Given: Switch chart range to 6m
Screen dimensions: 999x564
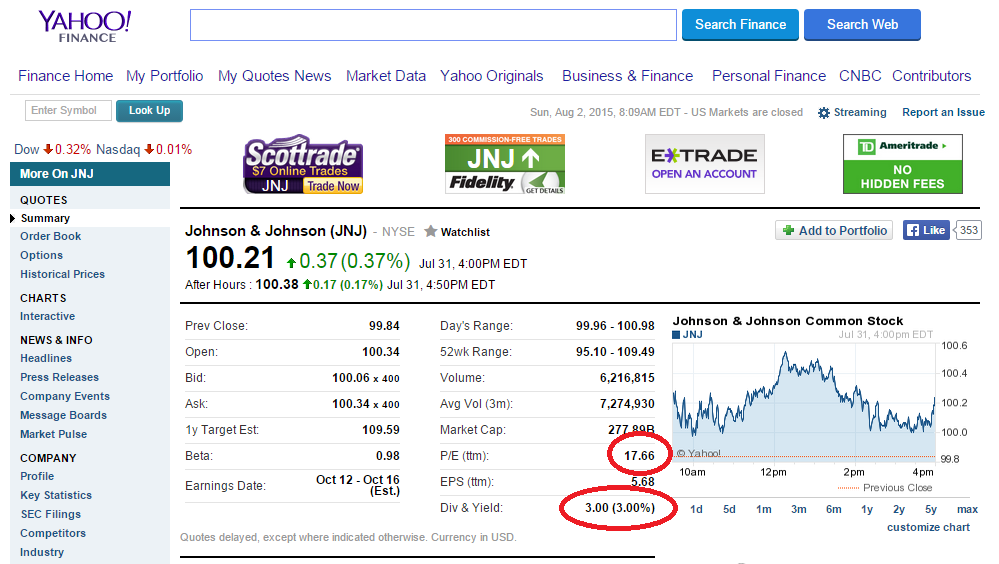Looking at the screenshot, I should 834,509.
